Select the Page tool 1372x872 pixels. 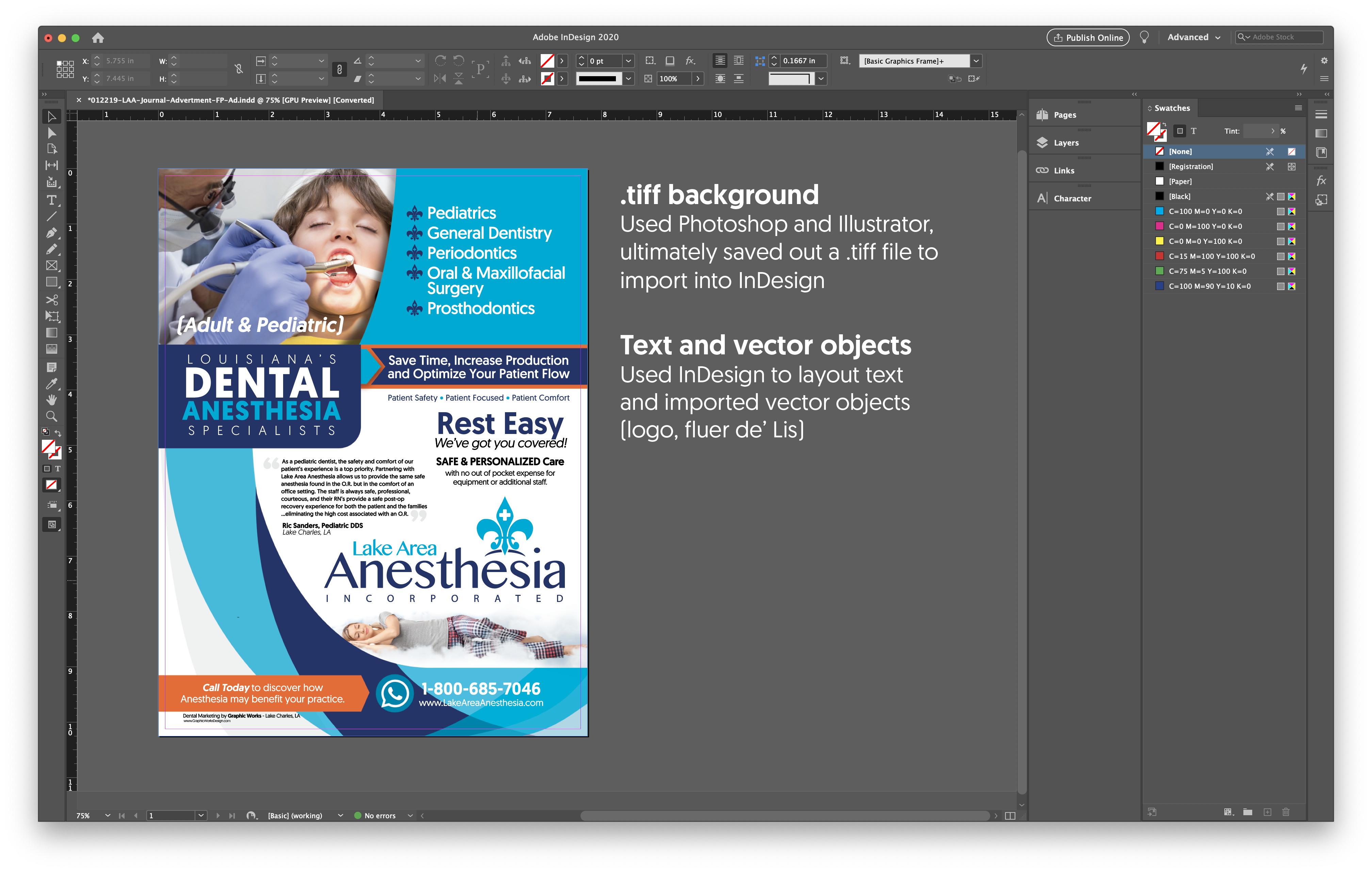tap(52, 149)
